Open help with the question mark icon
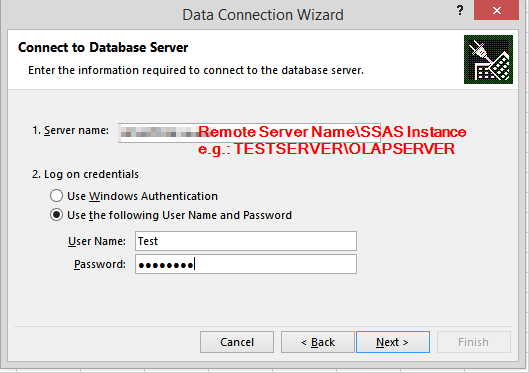529x373 pixels. pyautogui.click(x=460, y=10)
